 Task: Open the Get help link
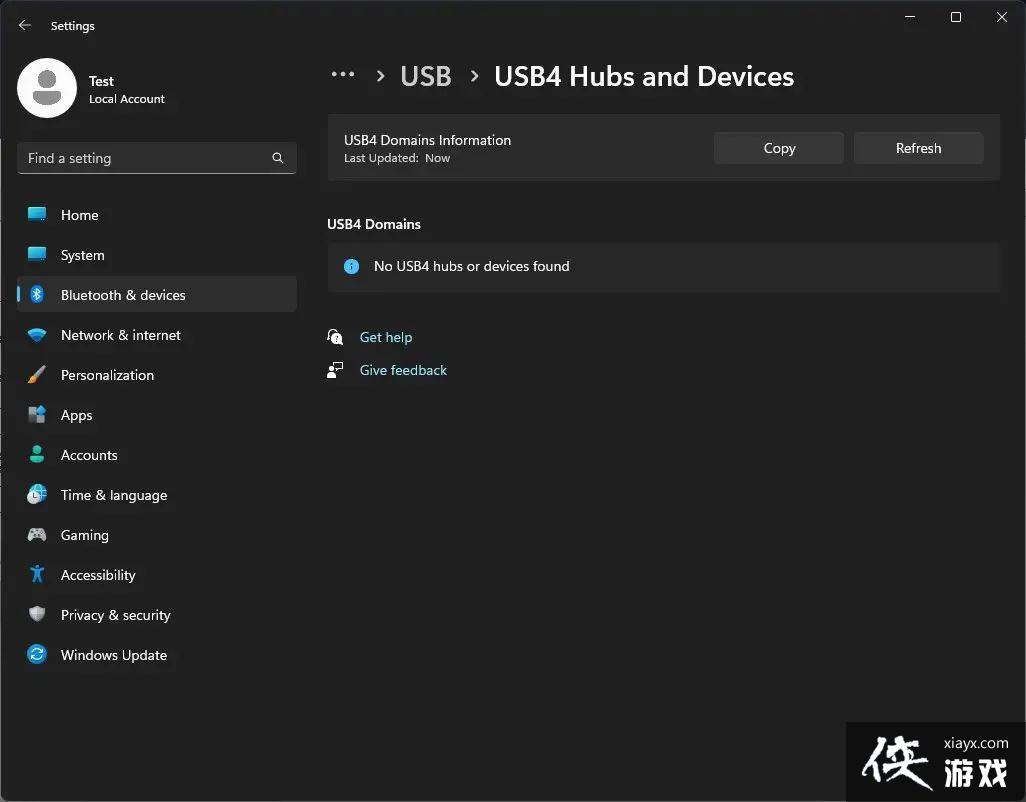click(x=386, y=337)
